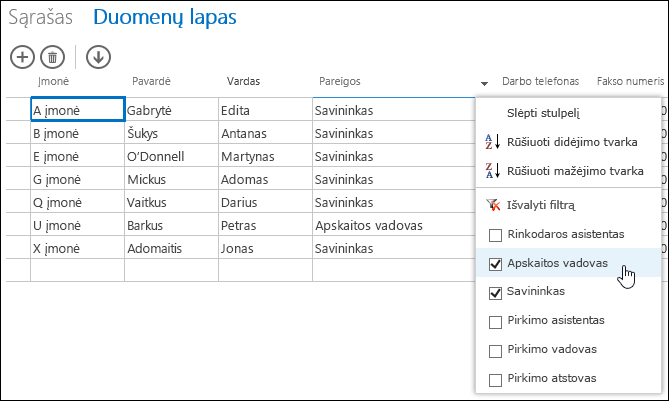Select the Šukys surname cell
Image resolution: width=669 pixels, height=401 pixels.
tap(172, 132)
